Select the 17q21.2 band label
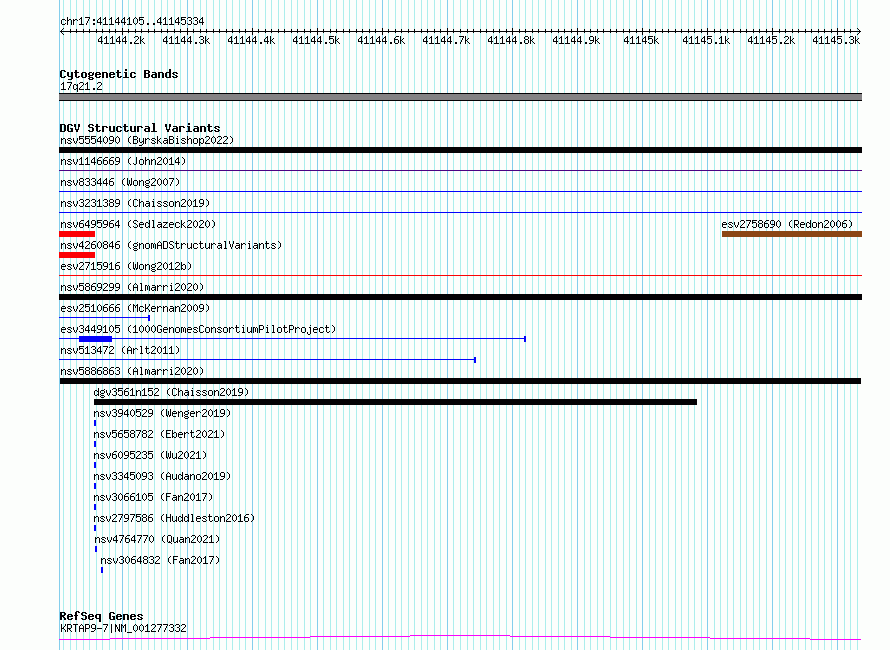This screenshot has width=890, height=650. point(81,86)
